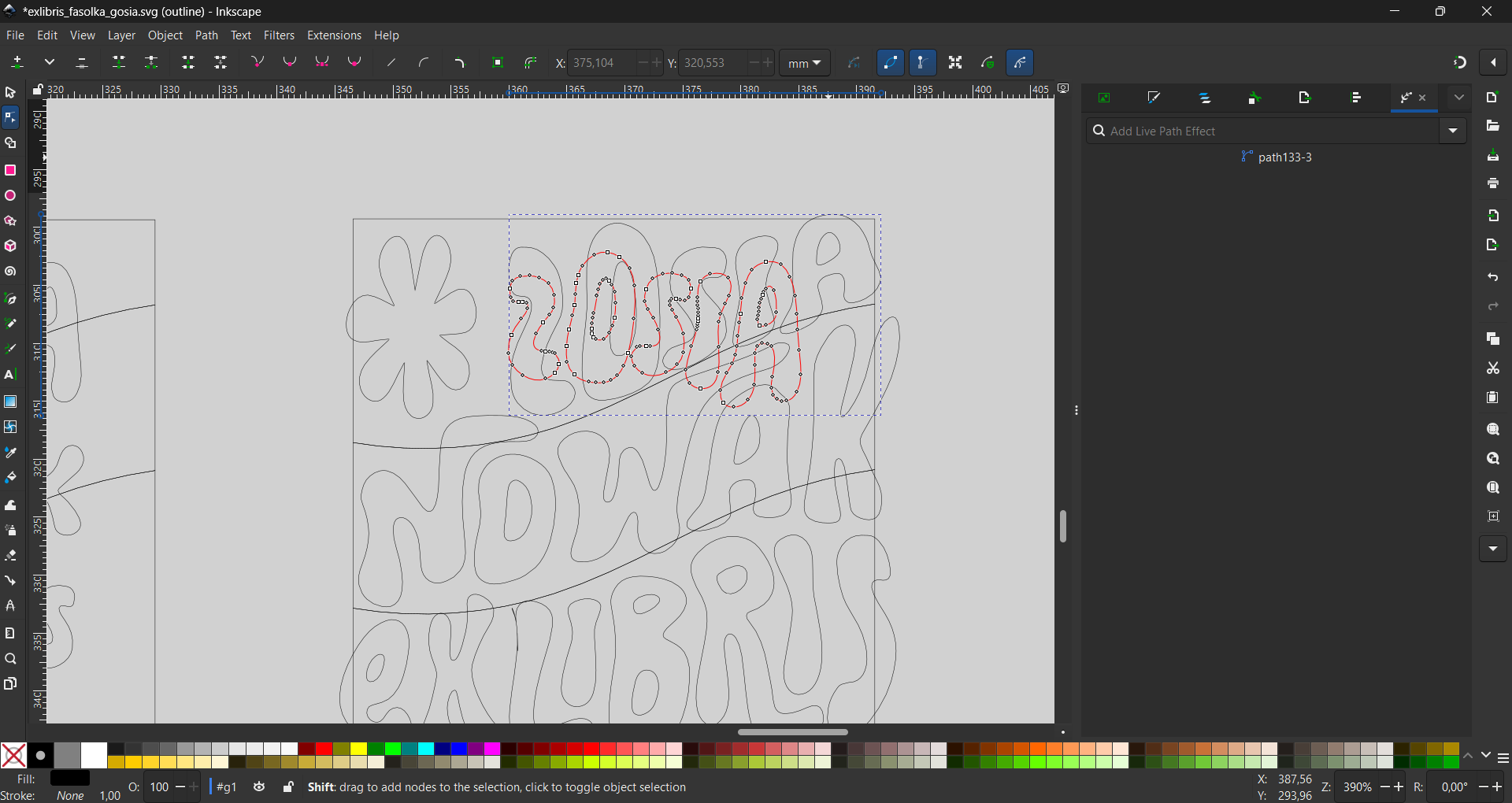Screen dimensions: 1512x803
Task: Pick the red palette swatch
Action: coord(324,749)
